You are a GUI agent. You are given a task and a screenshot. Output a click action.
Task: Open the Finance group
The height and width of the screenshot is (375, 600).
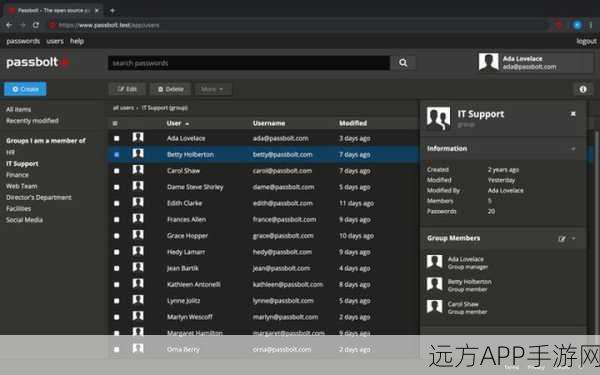(17, 175)
